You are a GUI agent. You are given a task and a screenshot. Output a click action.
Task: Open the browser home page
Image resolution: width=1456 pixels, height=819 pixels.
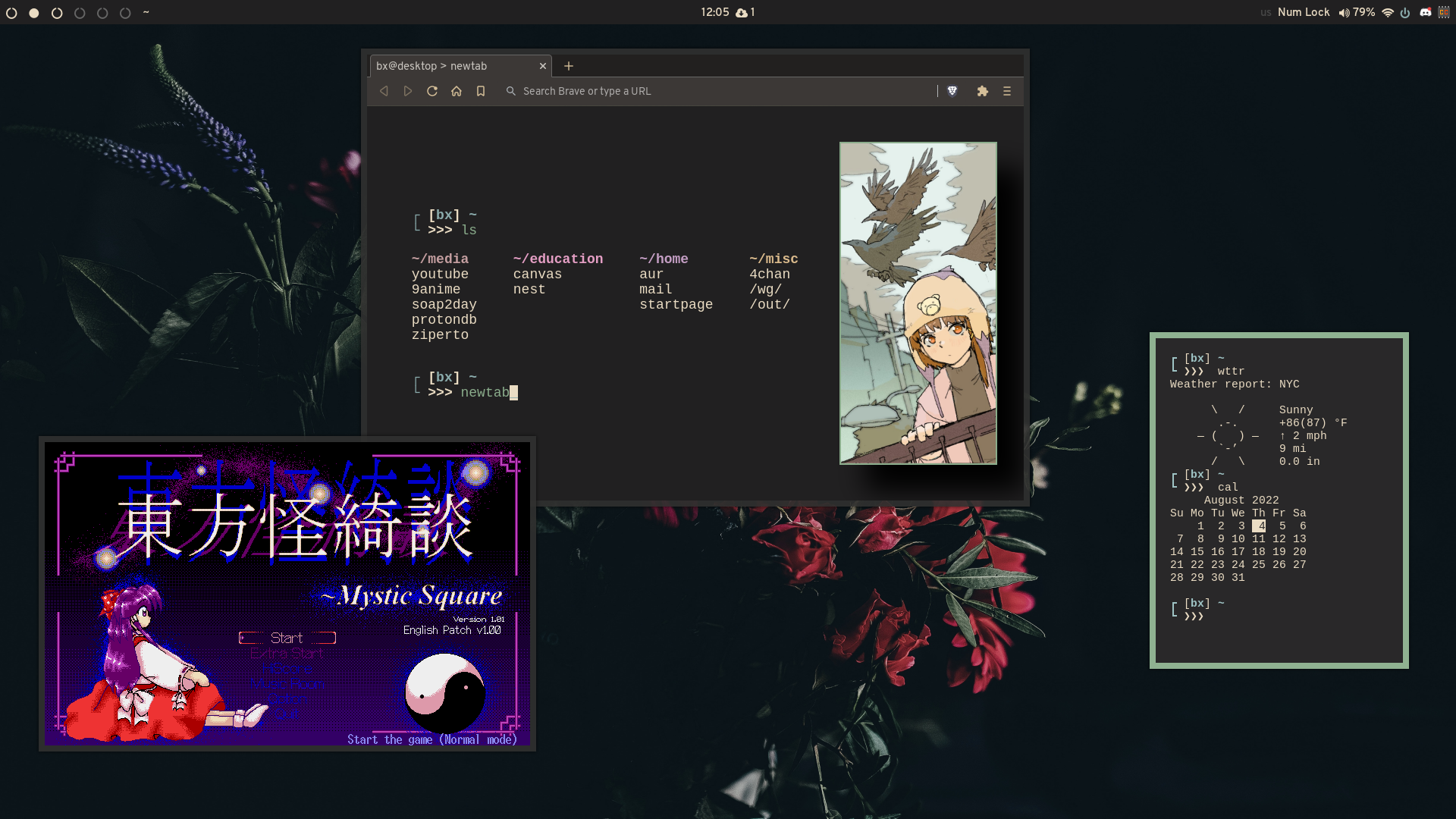(457, 91)
